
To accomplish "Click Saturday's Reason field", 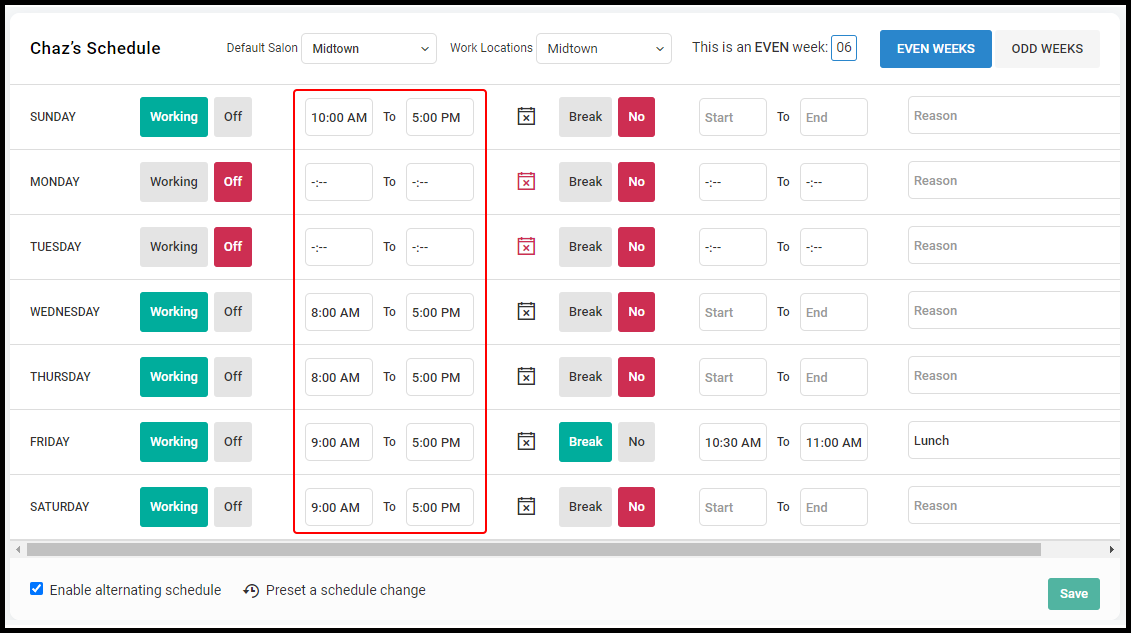I will point(1014,505).
